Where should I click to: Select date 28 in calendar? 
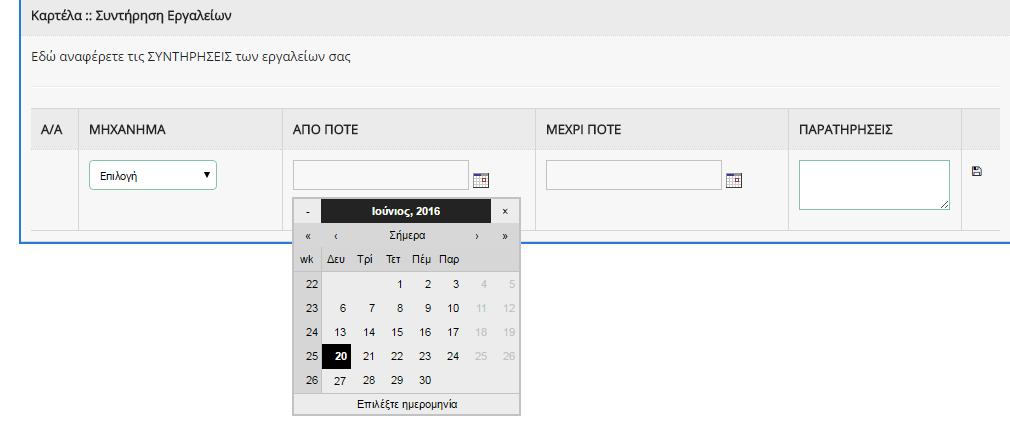[x=368, y=381]
